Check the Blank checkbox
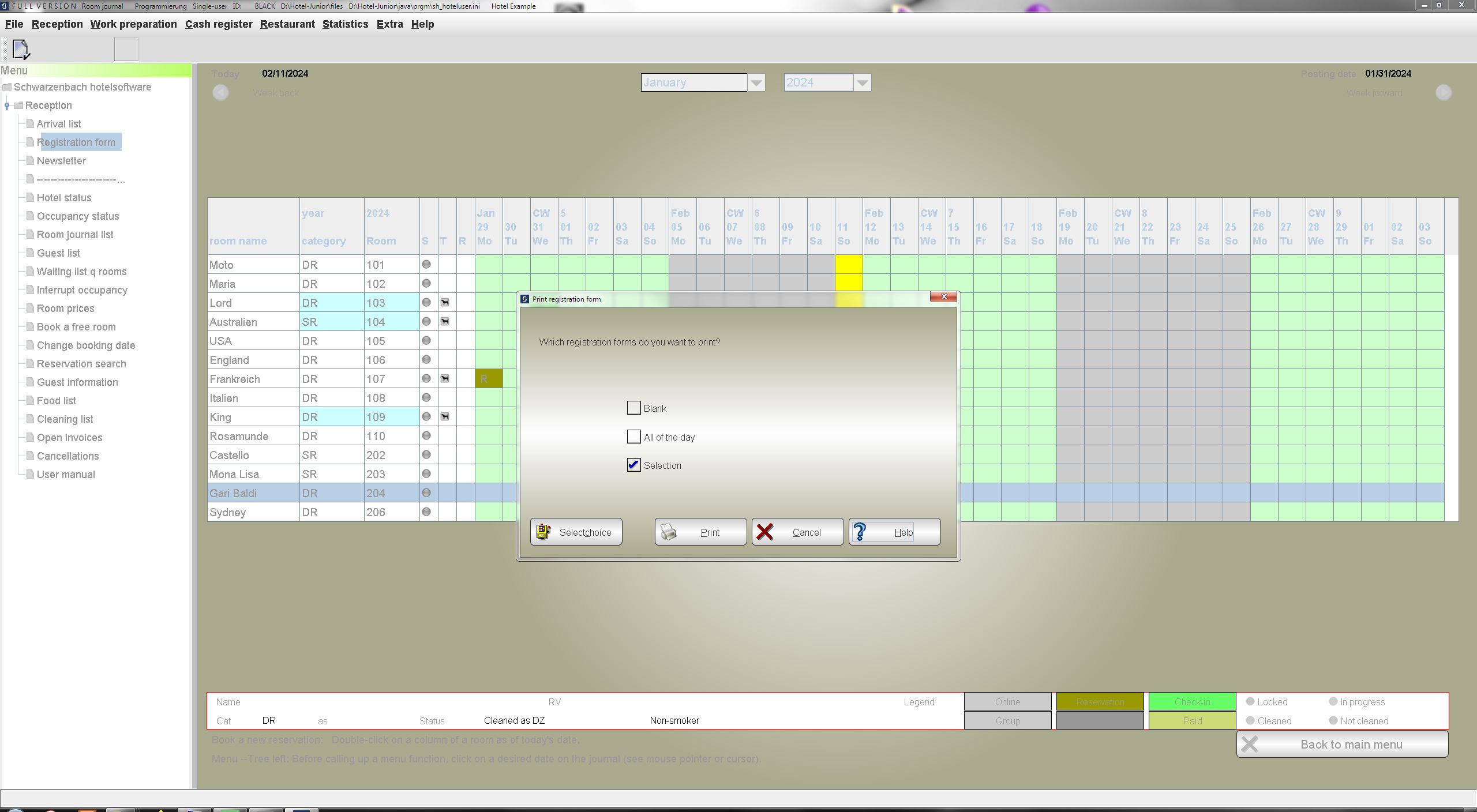 click(633, 408)
